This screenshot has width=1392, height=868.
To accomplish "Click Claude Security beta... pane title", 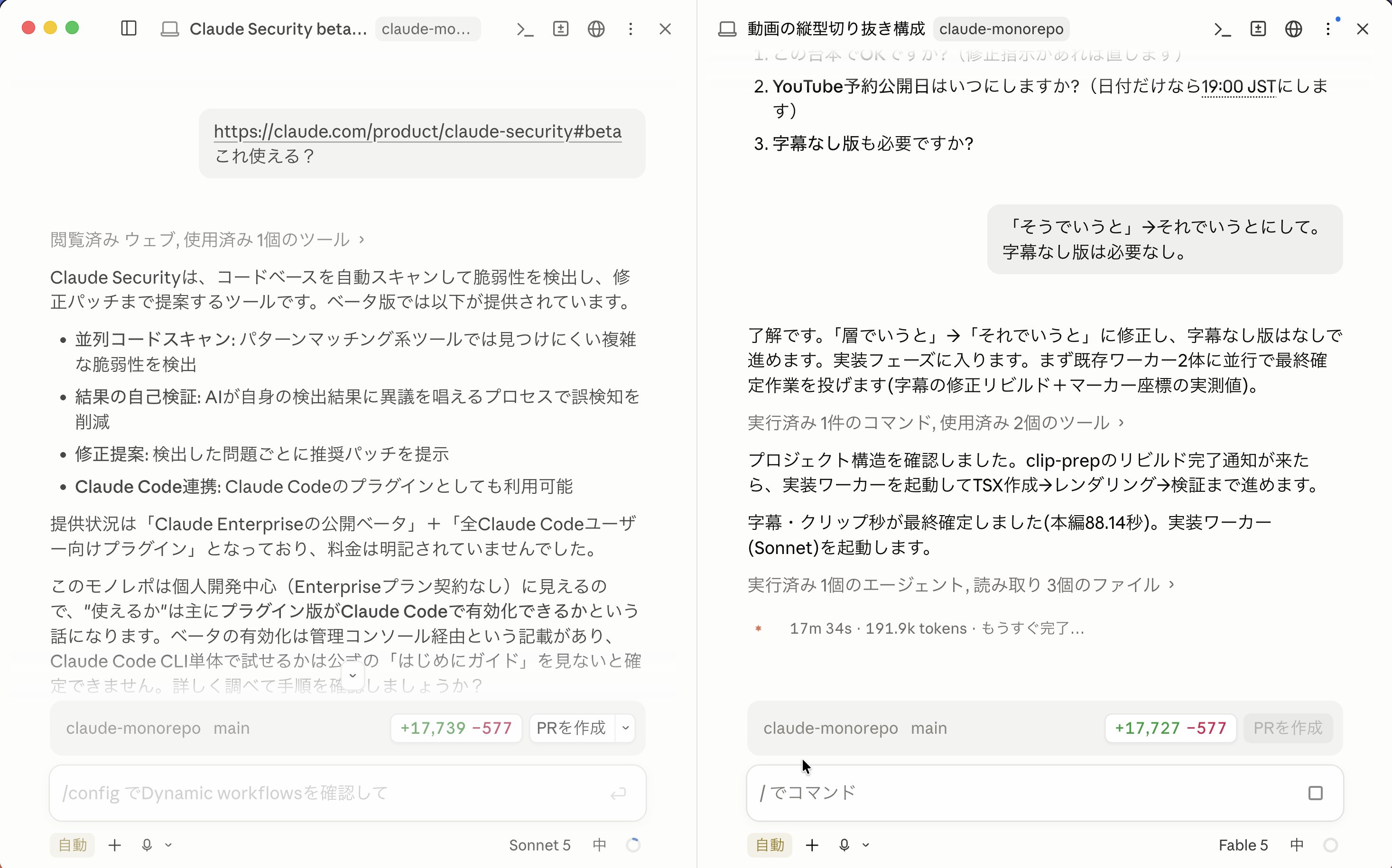I will coord(278,29).
